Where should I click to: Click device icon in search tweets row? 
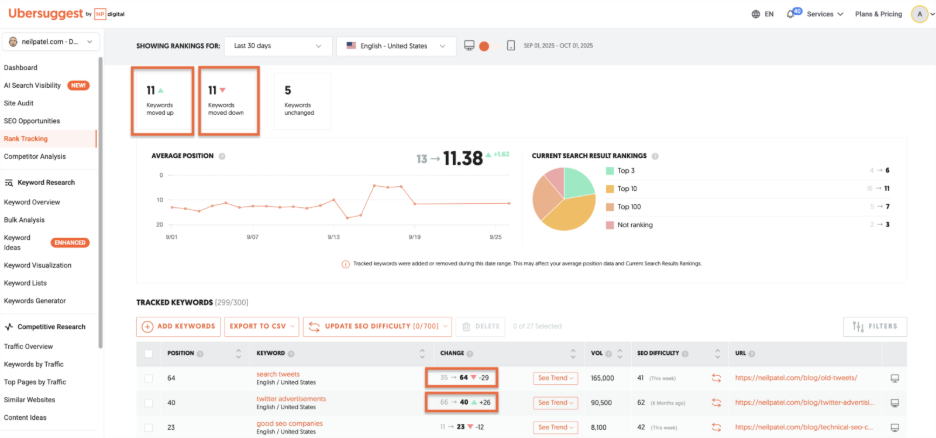coord(895,378)
